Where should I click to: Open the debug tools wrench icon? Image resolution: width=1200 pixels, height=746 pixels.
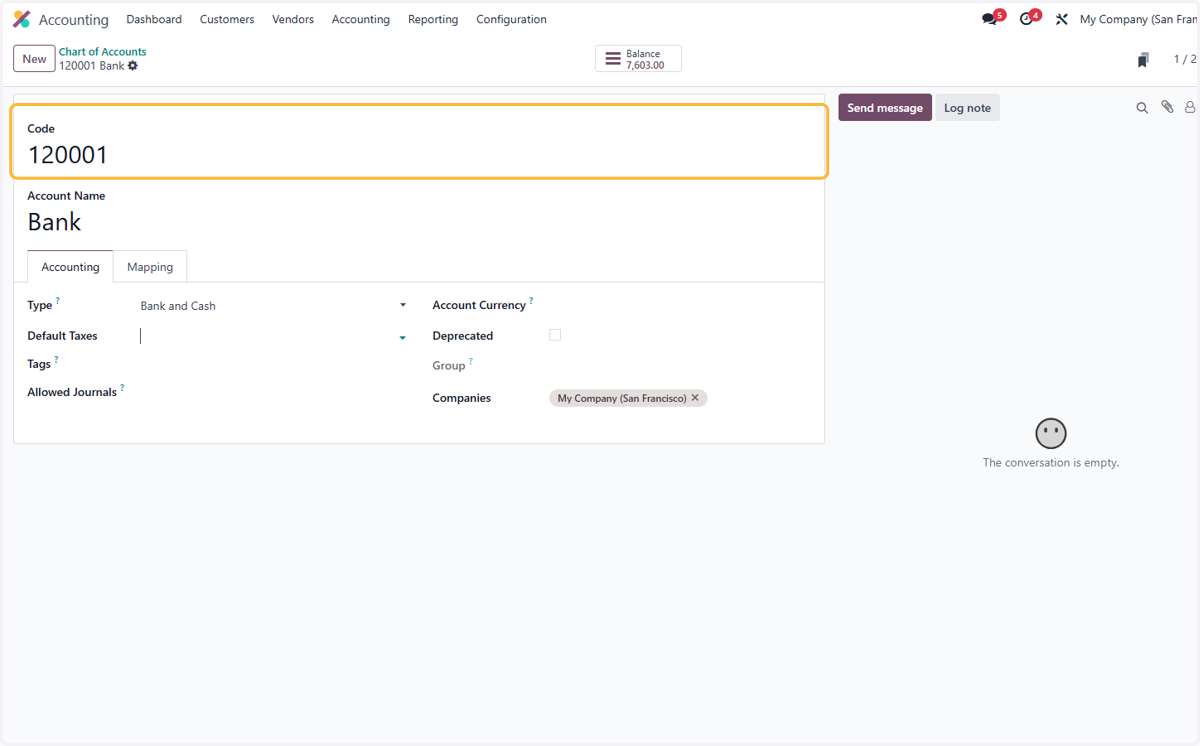(x=1062, y=19)
